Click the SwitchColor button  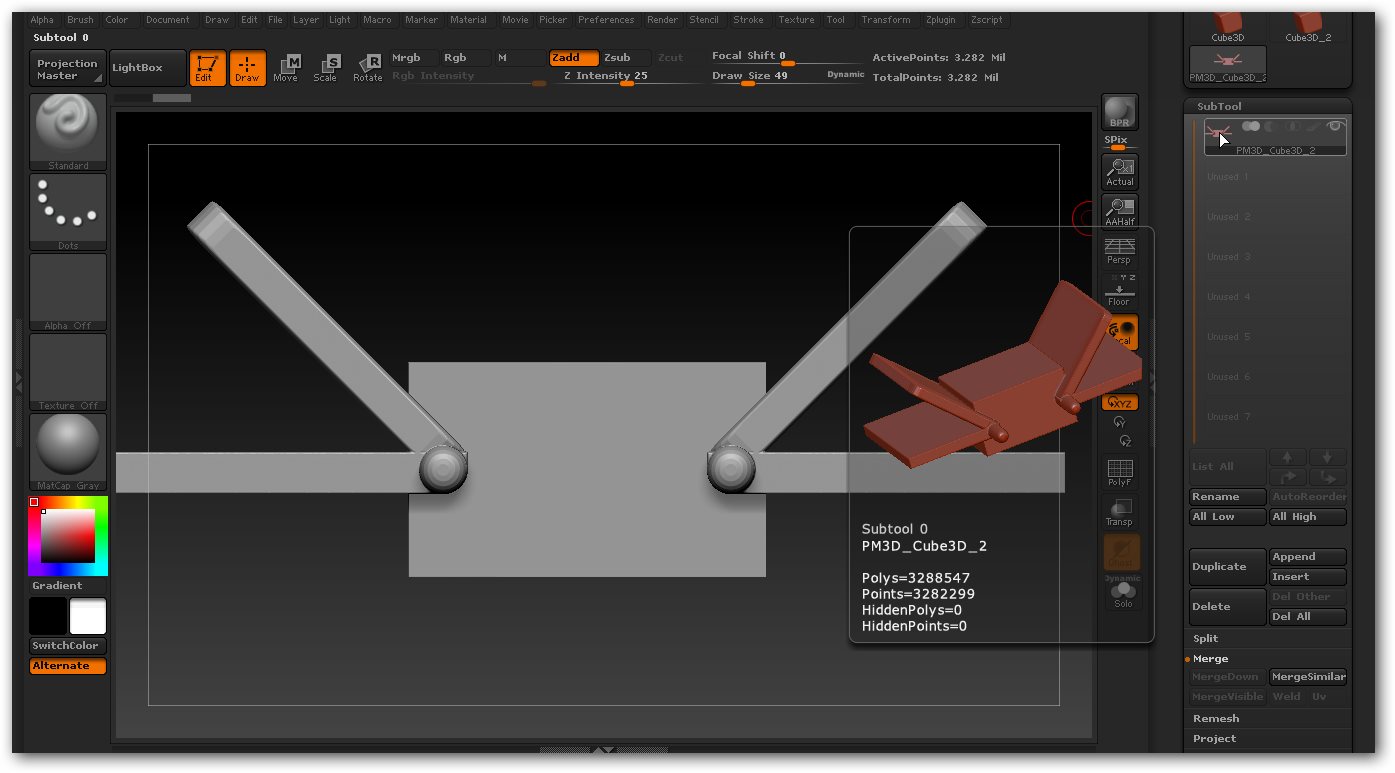point(68,646)
